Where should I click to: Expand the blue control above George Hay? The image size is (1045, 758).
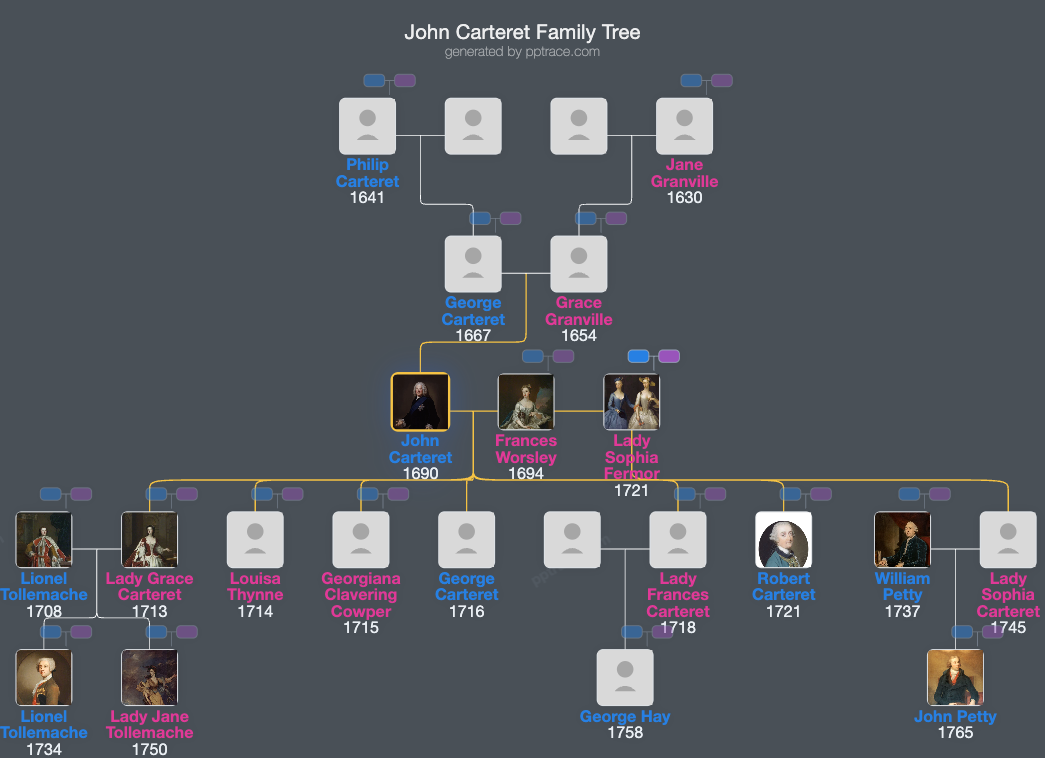[x=632, y=631]
